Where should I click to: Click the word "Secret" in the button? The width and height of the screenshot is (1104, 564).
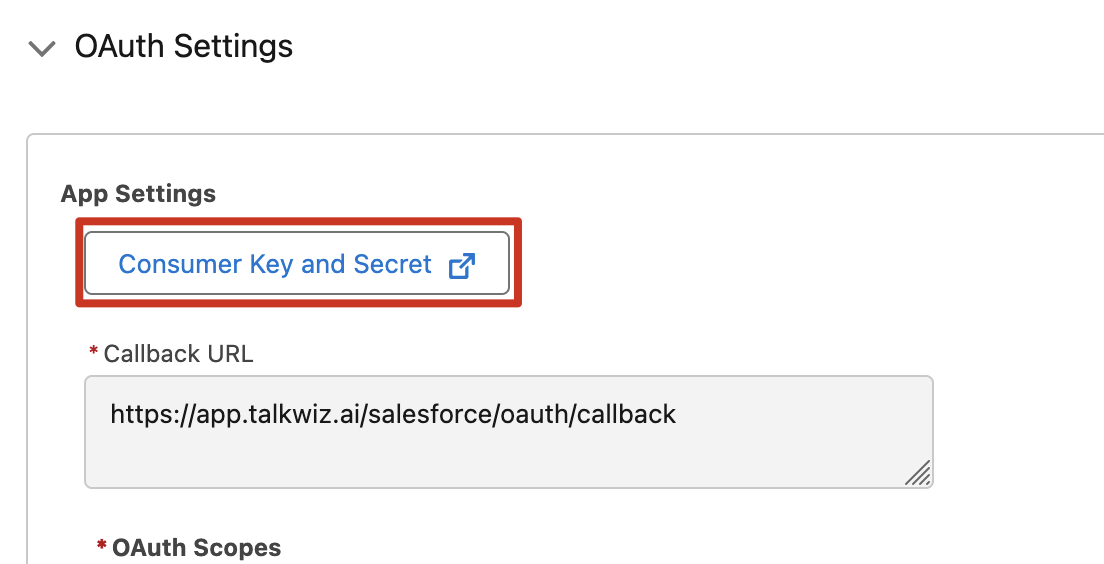click(392, 264)
